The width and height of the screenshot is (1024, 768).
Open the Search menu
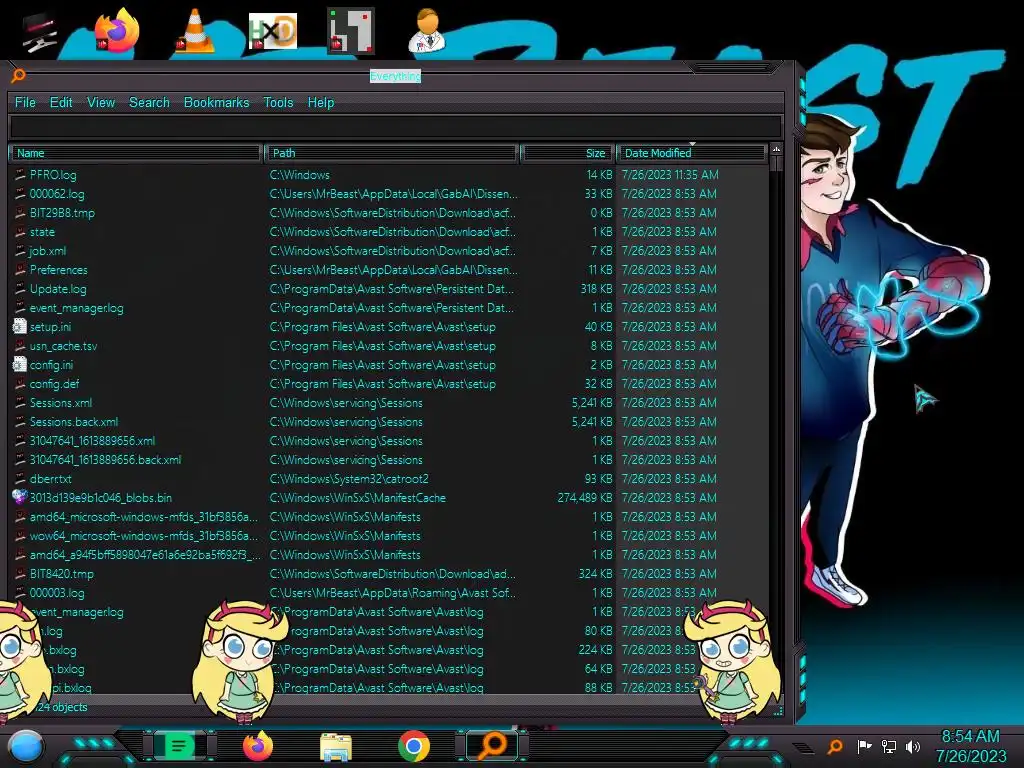click(150, 103)
